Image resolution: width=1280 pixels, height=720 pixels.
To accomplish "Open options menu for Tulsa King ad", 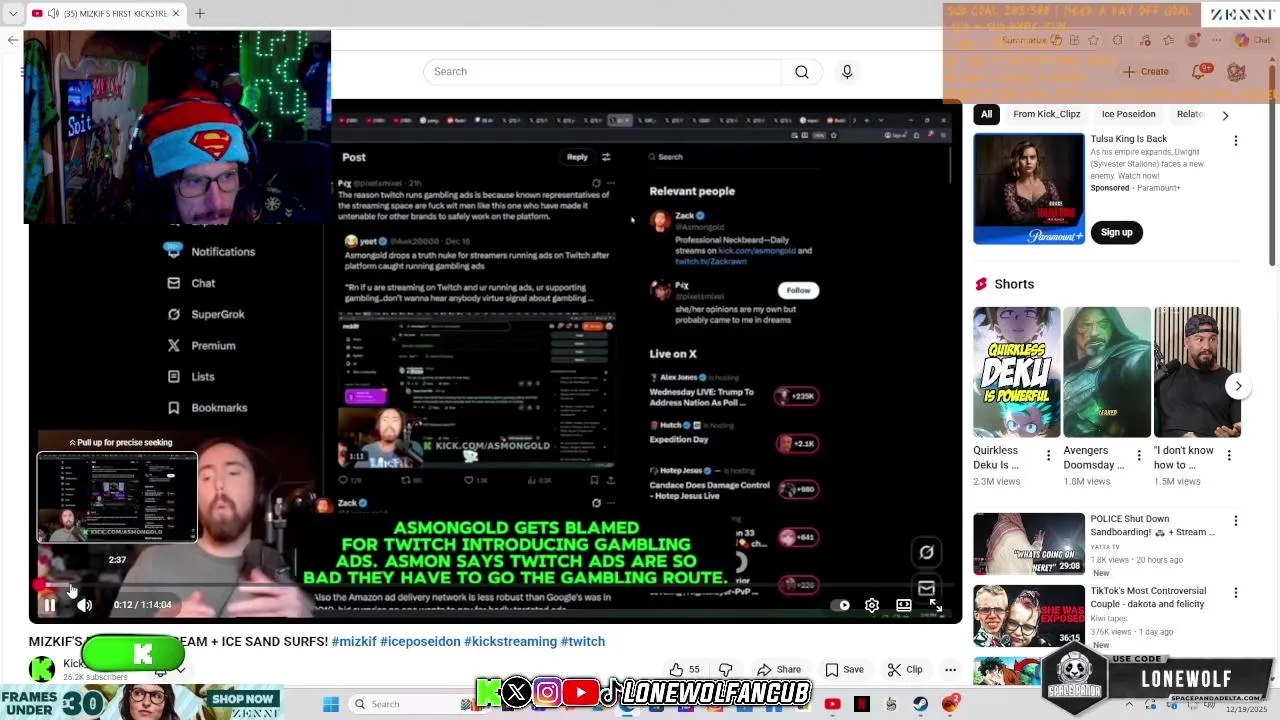I will click(1235, 141).
